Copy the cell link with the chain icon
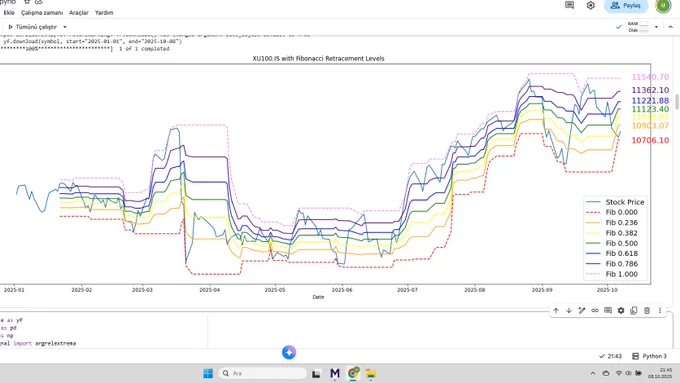Screen dimensions: 680x383 tap(595, 311)
